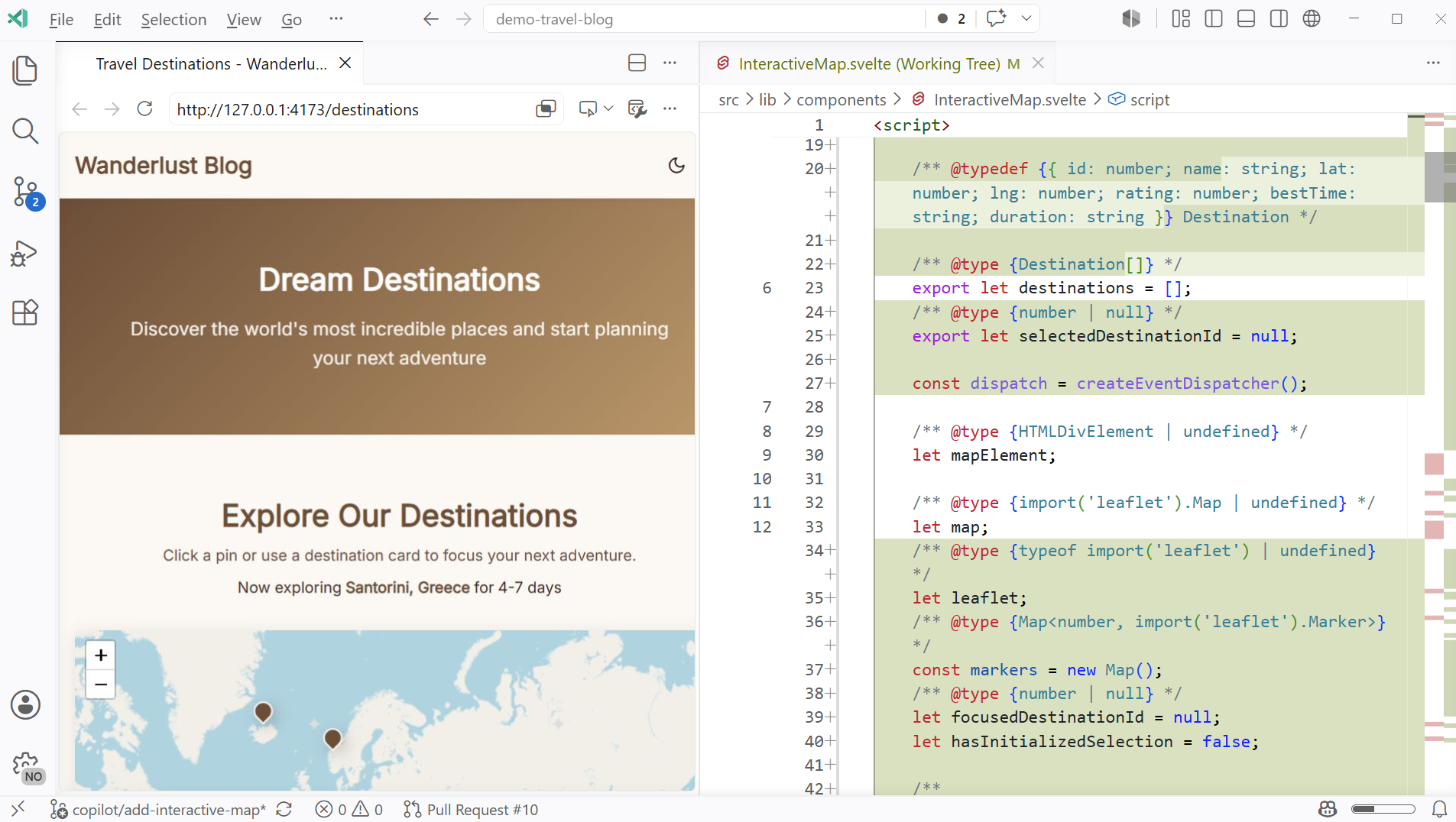Close the Travel Destinations preview tab

345,63
